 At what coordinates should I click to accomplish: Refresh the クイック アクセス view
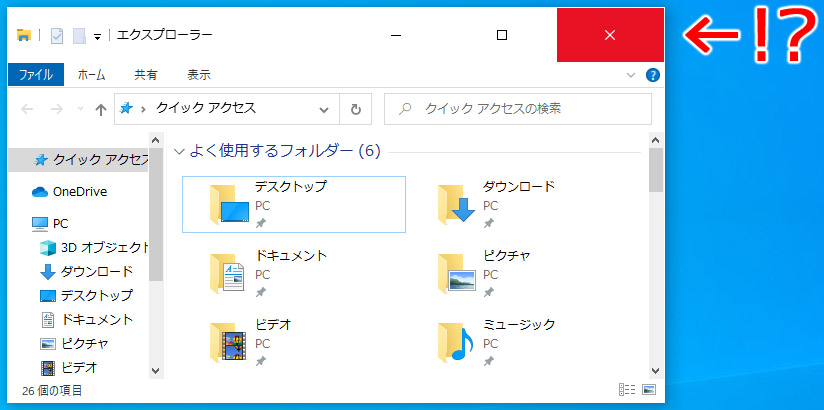coord(356,109)
